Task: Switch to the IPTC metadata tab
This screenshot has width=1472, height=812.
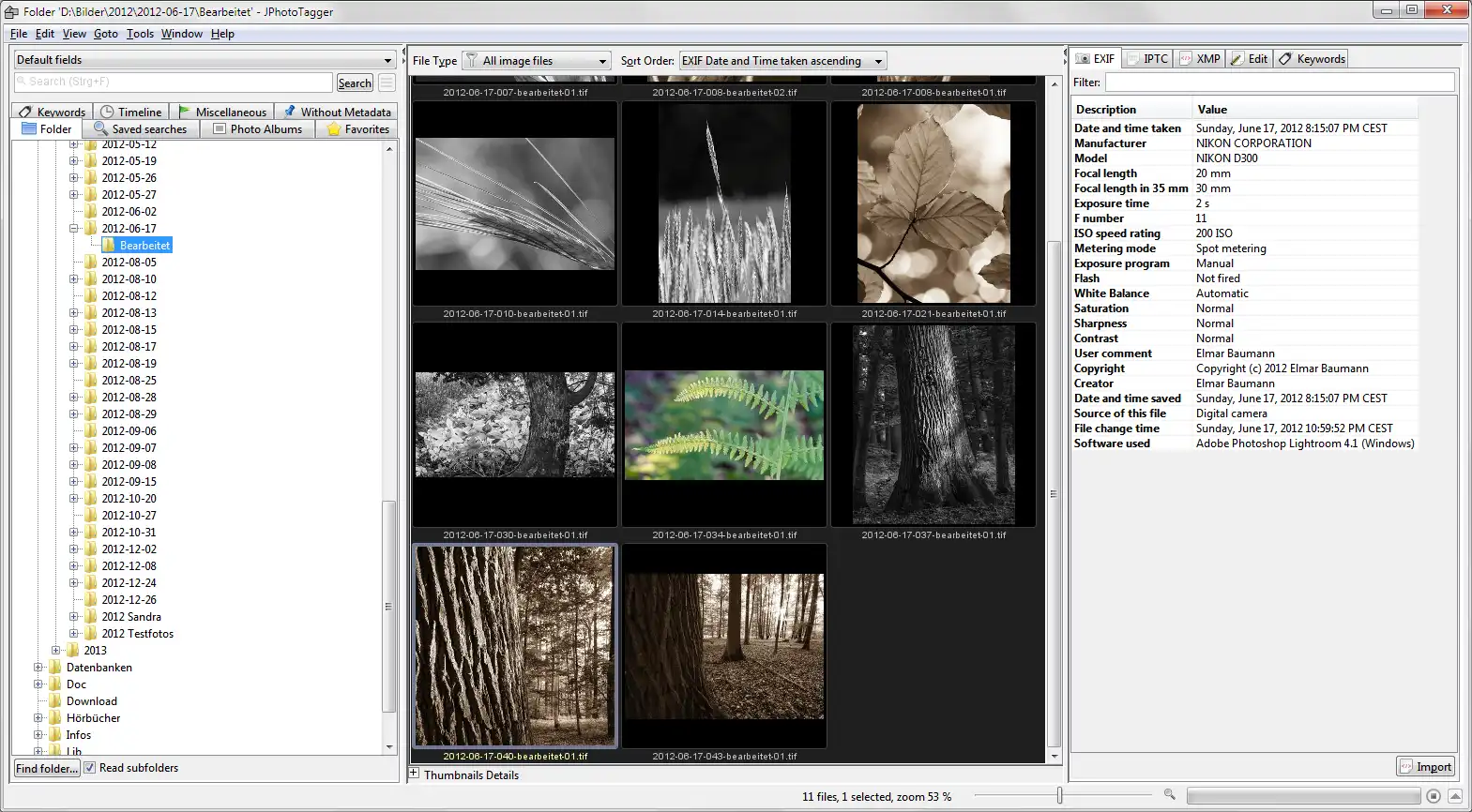Action: tap(1147, 59)
